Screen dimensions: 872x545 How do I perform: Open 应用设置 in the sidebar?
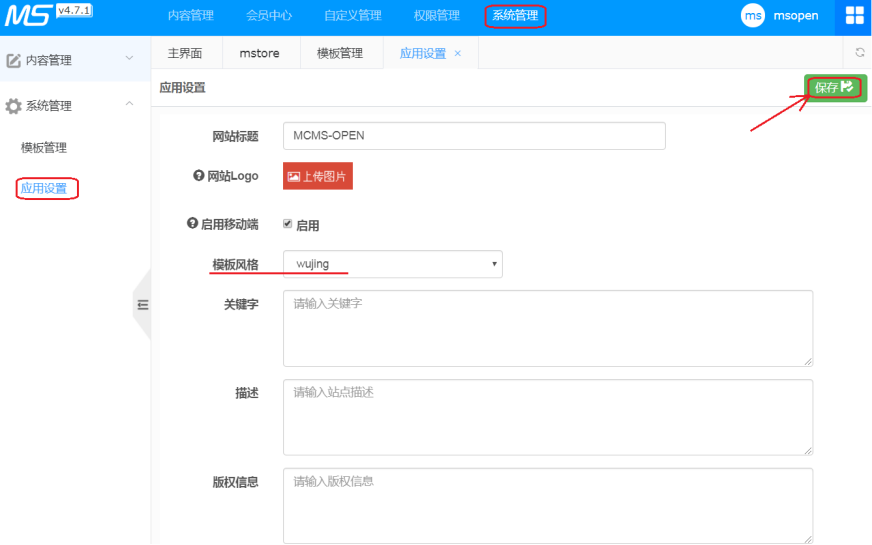pos(44,189)
